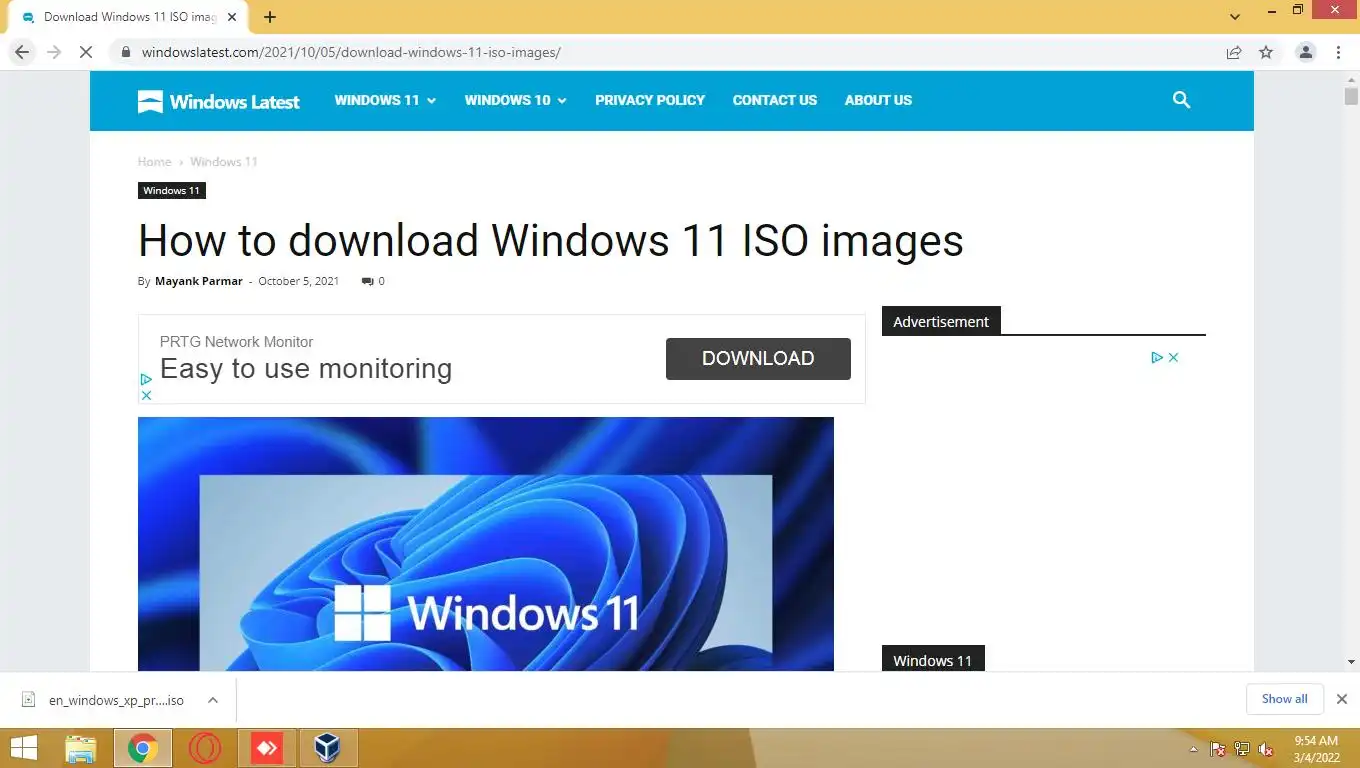
Task: Click the browser Forward arrow
Action: 54,52
